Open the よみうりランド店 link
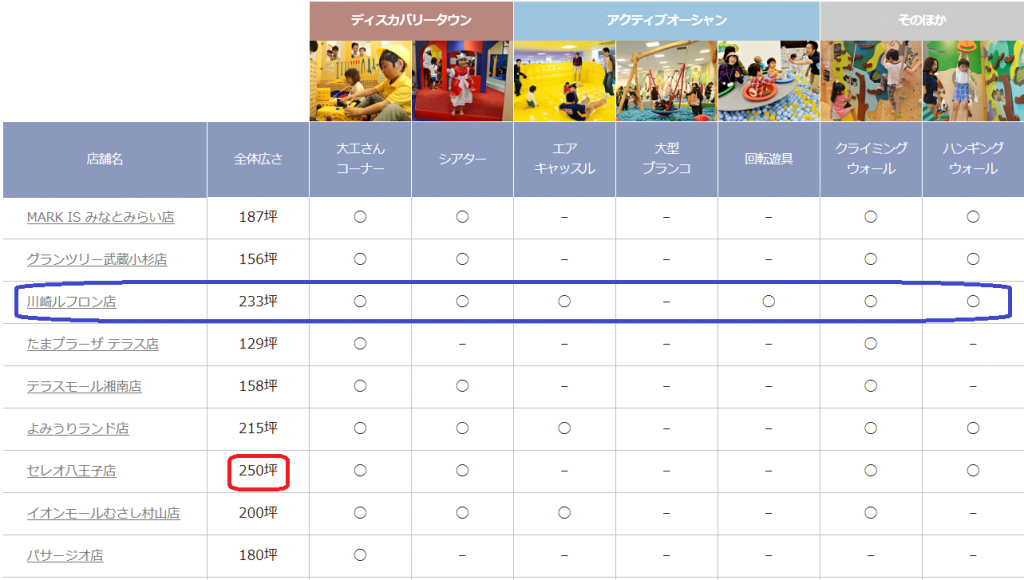This screenshot has width=1024, height=580. click(x=78, y=428)
